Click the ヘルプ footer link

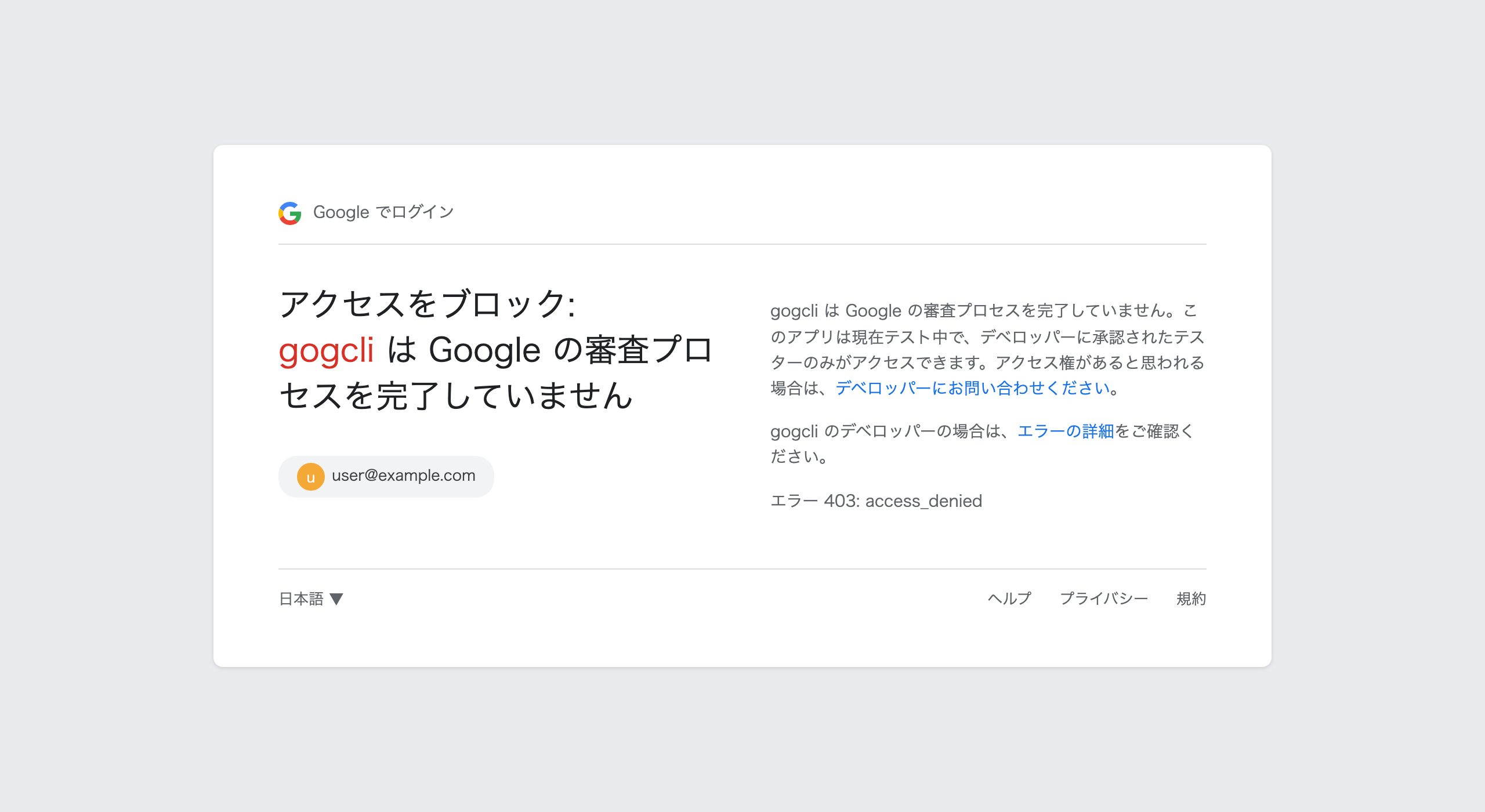pyautogui.click(x=1009, y=599)
